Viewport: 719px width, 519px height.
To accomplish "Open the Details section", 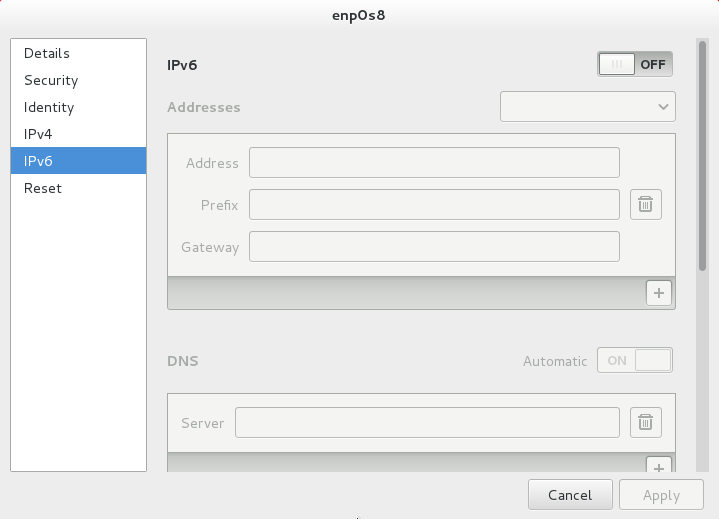I will (78, 53).
